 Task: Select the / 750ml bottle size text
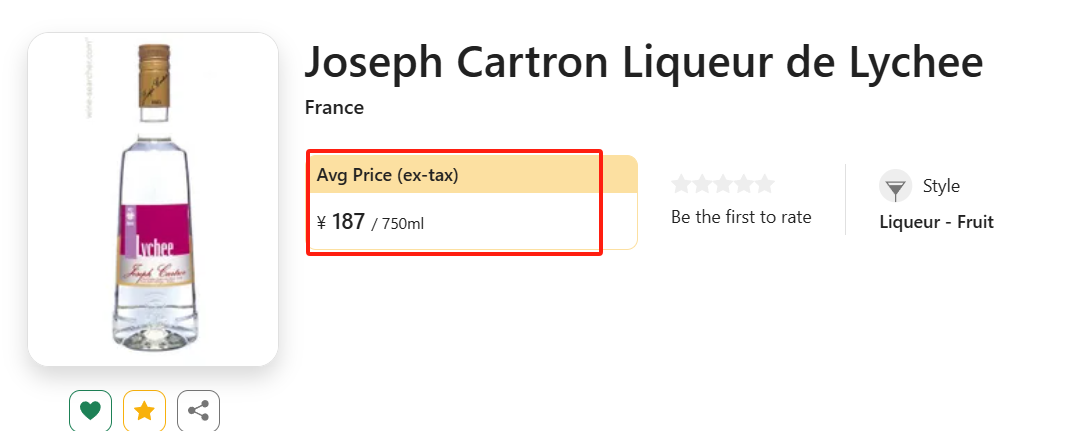pos(398,223)
